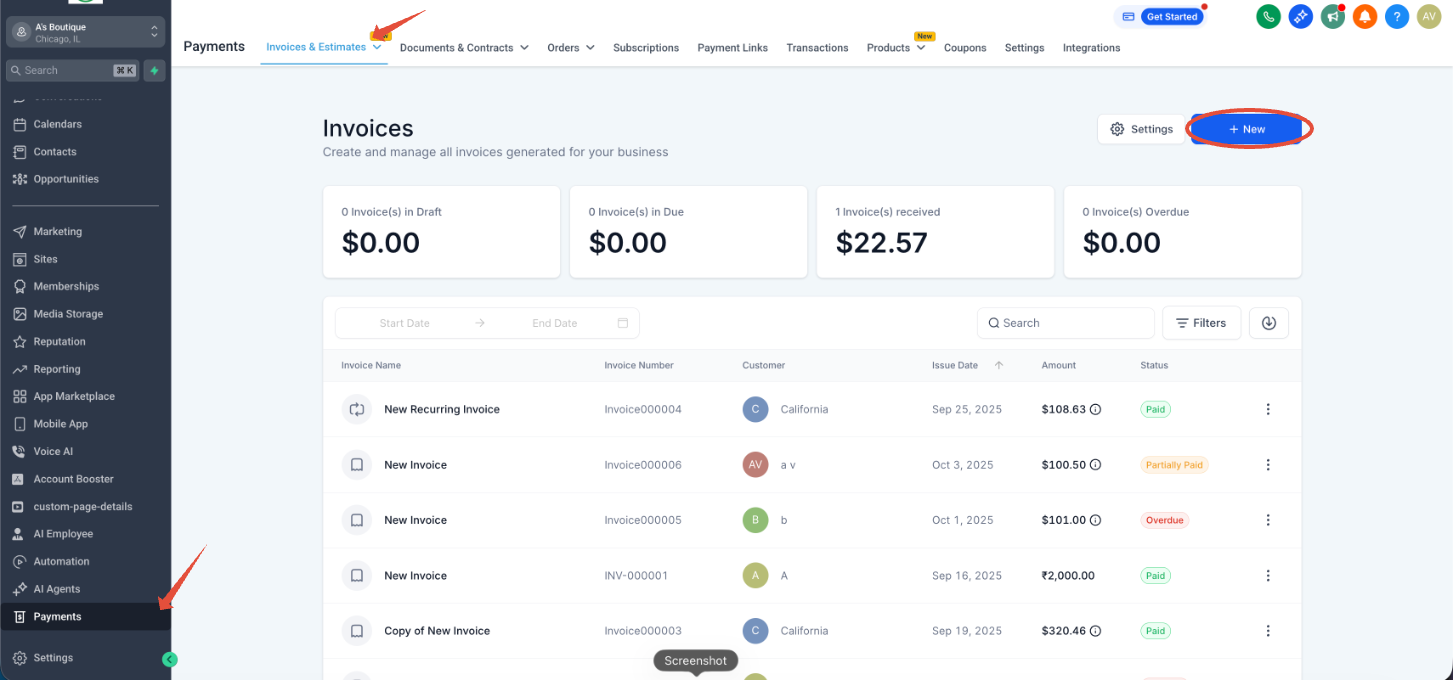Open the New Recurring Invoice link
Image resolution: width=1453 pixels, height=680 pixels.
point(442,409)
